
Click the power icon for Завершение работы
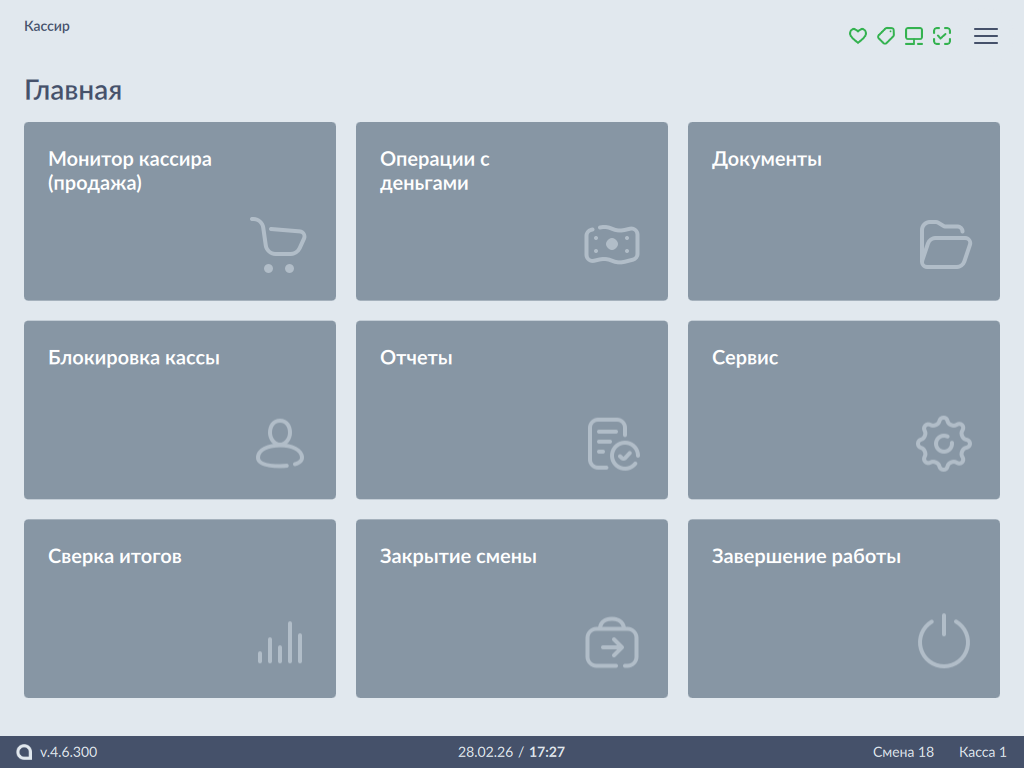pos(943,642)
